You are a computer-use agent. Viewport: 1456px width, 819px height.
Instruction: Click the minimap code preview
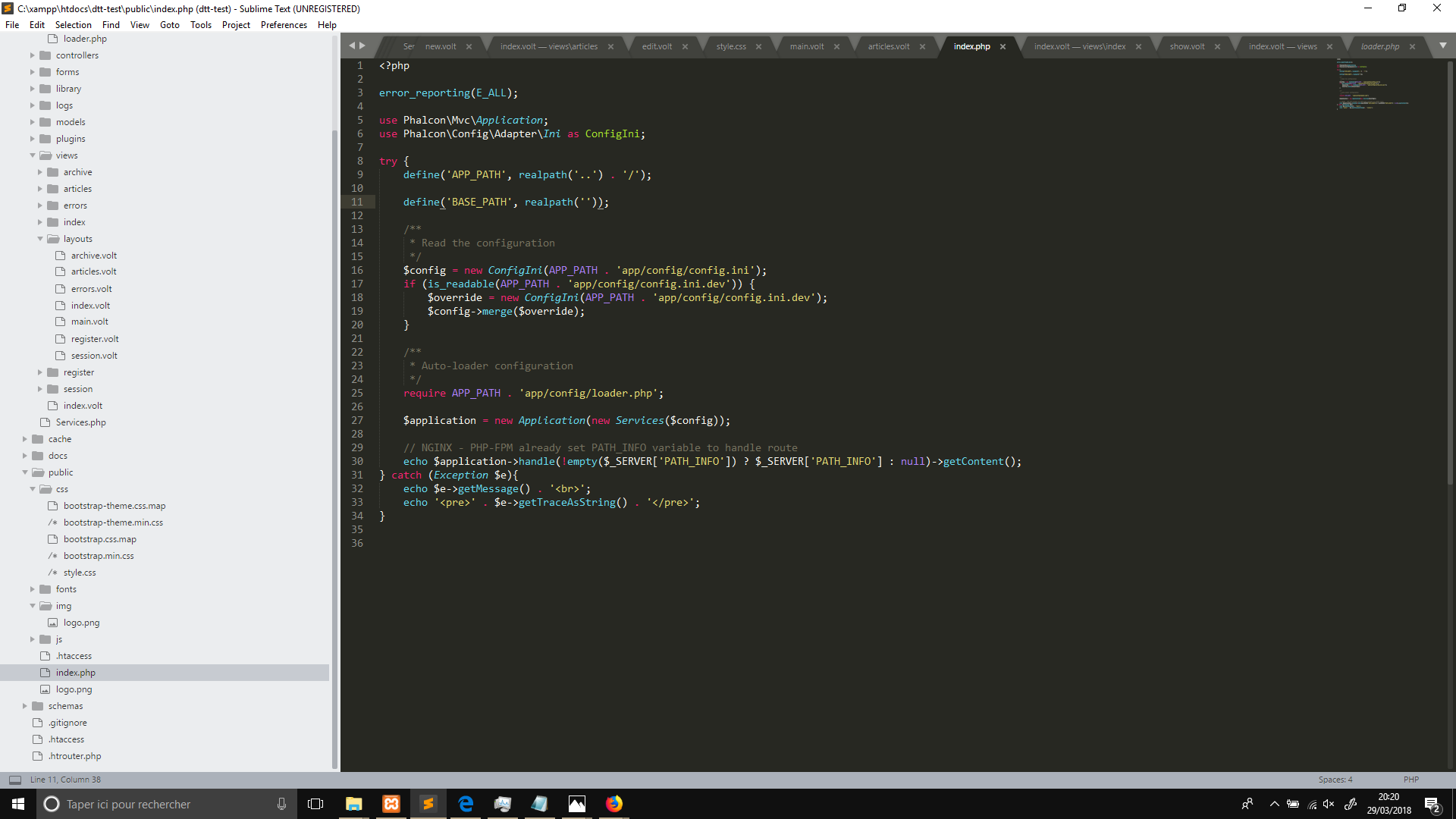1373,85
